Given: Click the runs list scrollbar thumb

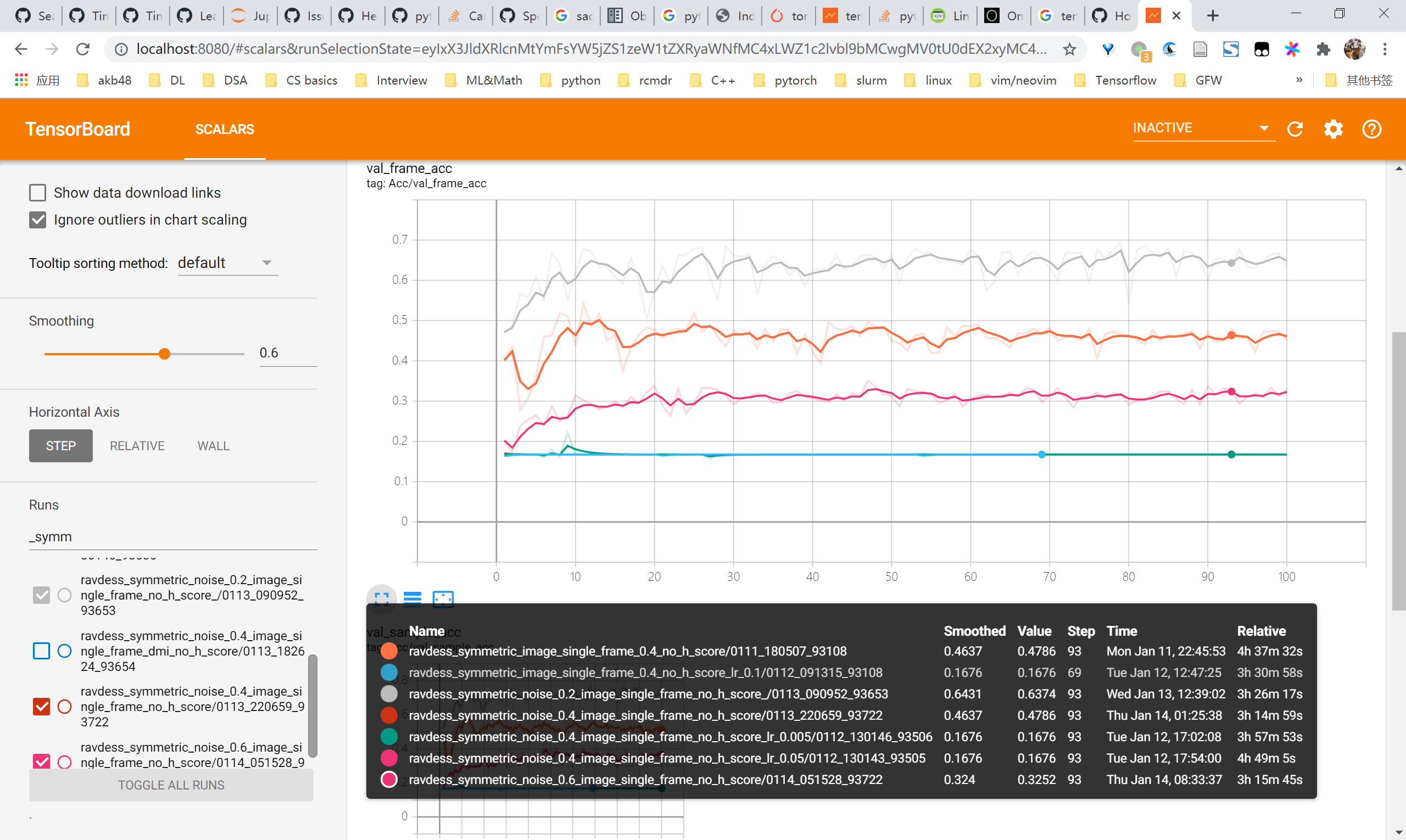Looking at the screenshot, I should point(313,706).
